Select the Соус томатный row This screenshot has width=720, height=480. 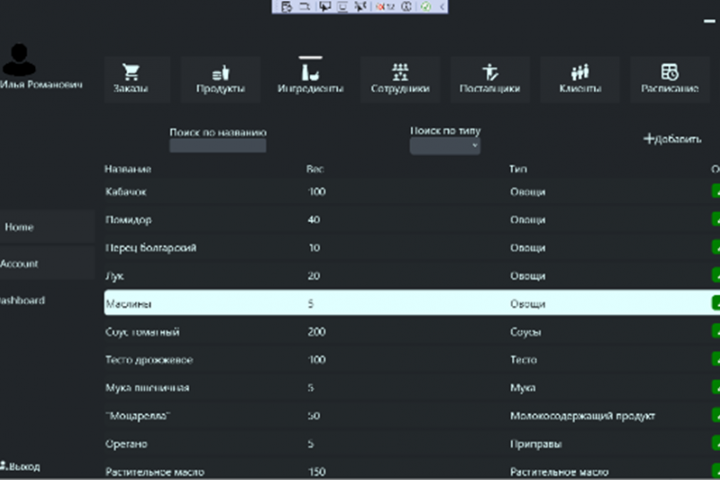[x=412, y=331]
